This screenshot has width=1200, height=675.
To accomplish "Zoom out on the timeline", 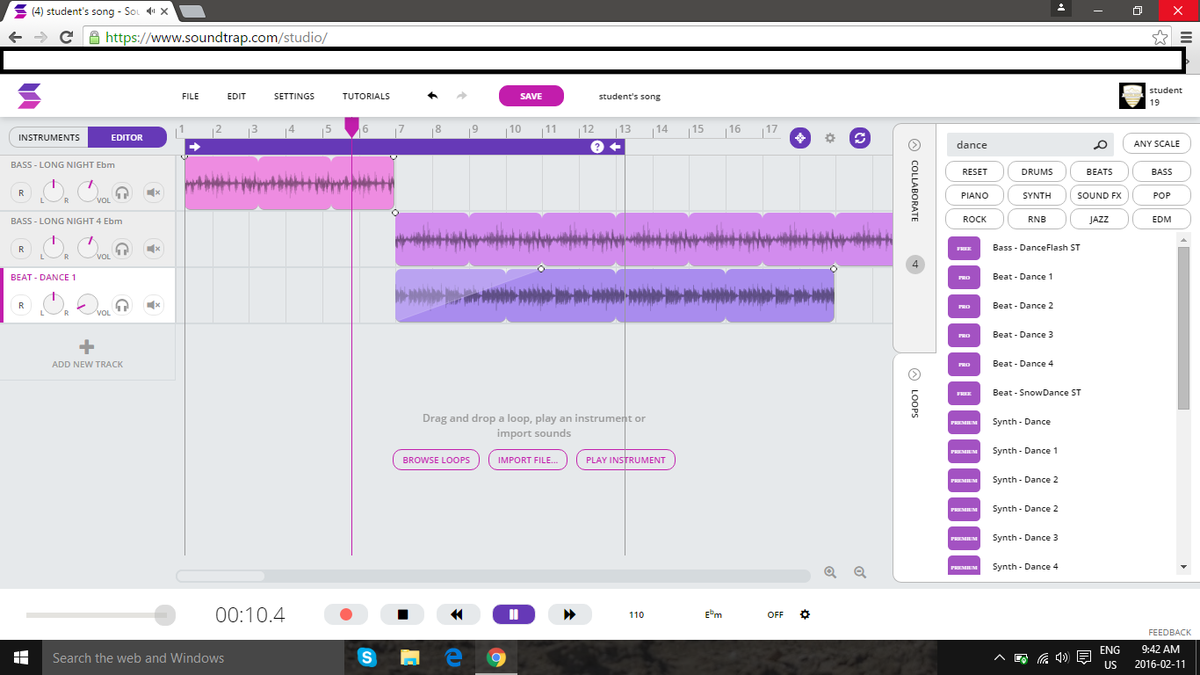I will (x=860, y=572).
